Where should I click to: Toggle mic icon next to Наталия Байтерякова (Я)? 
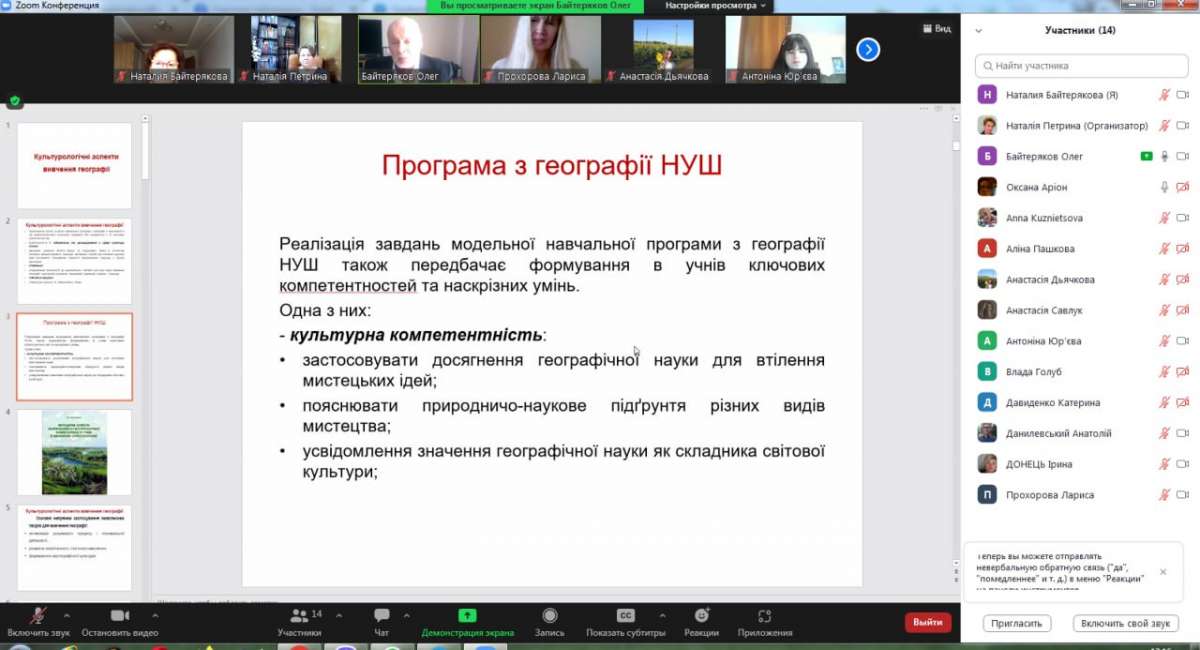(1164, 95)
